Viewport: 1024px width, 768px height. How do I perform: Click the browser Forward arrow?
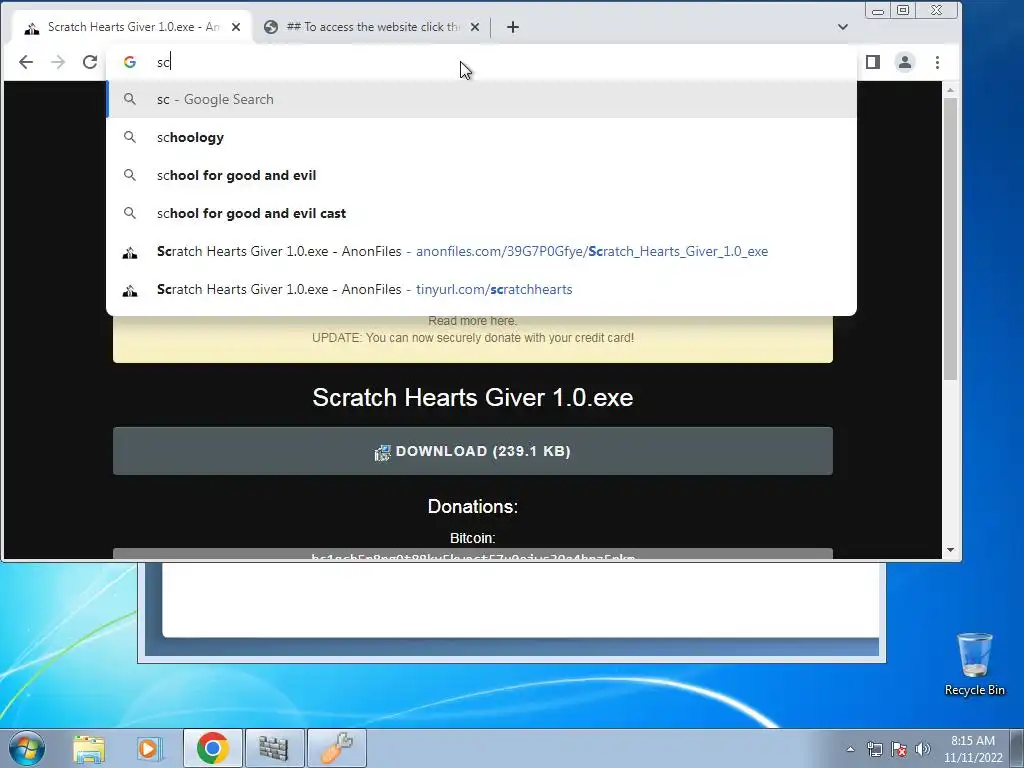coord(58,62)
